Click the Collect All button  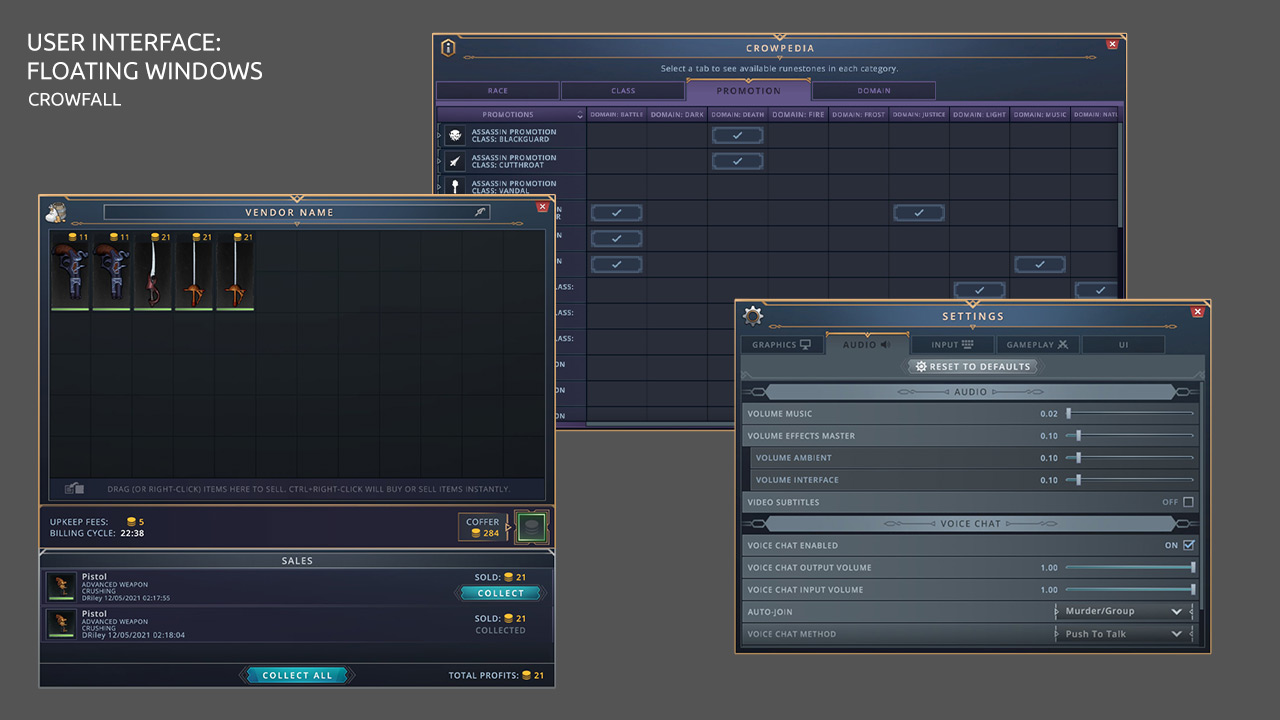(296, 676)
